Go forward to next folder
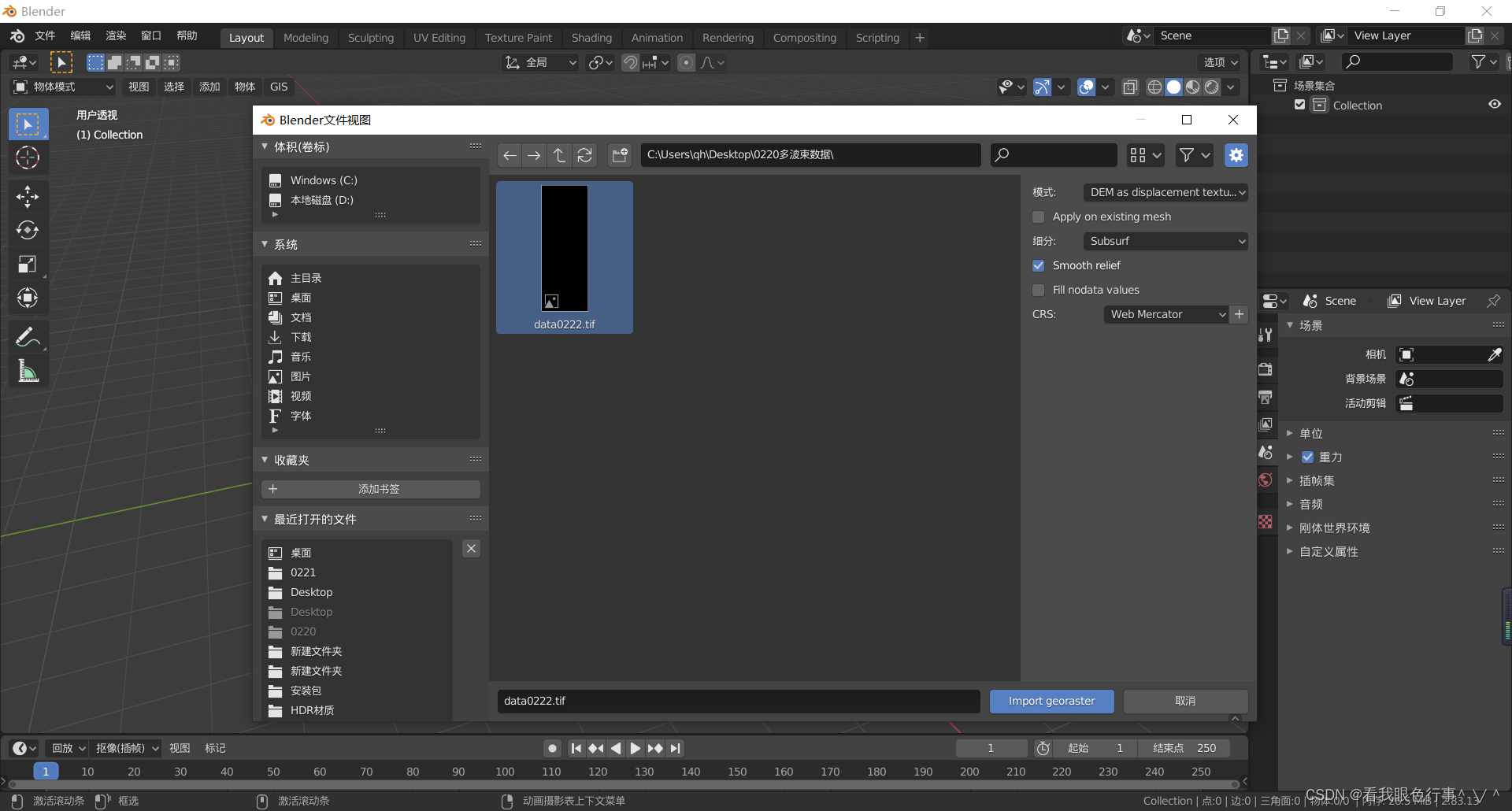Image resolution: width=1512 pixels, height=811 pixels. click(x=534, y=155)
